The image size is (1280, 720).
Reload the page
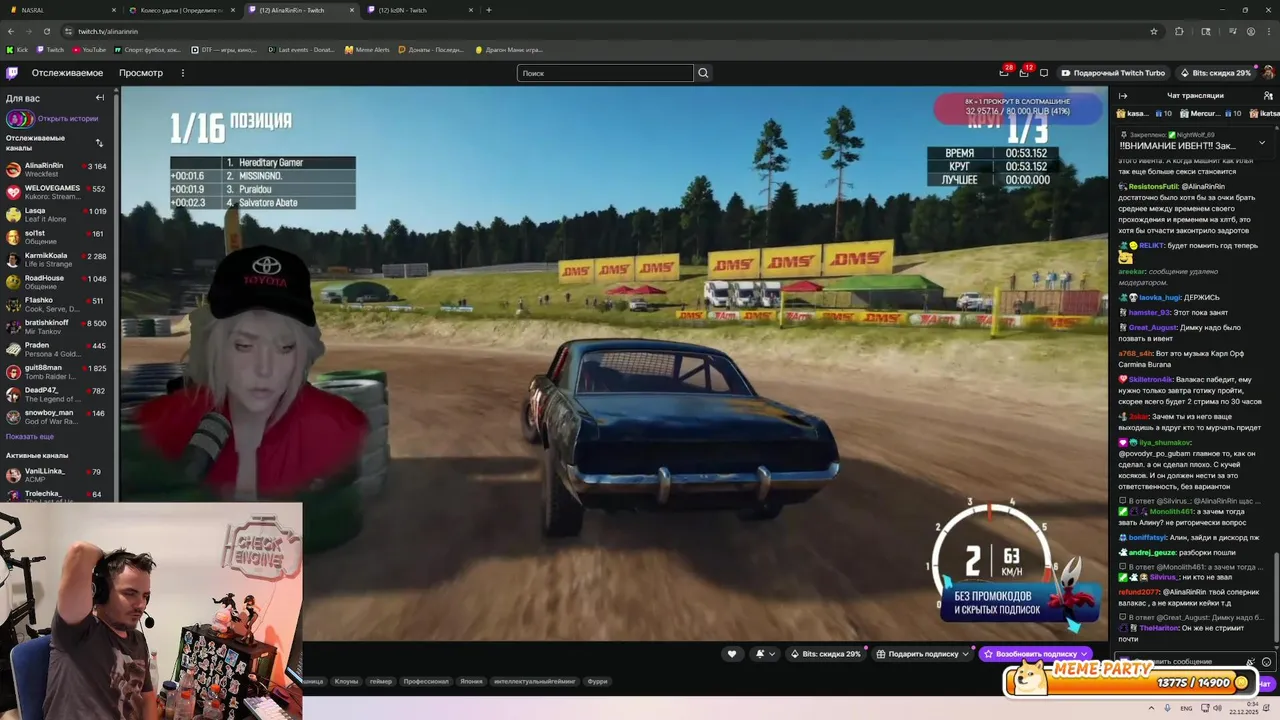48,31
